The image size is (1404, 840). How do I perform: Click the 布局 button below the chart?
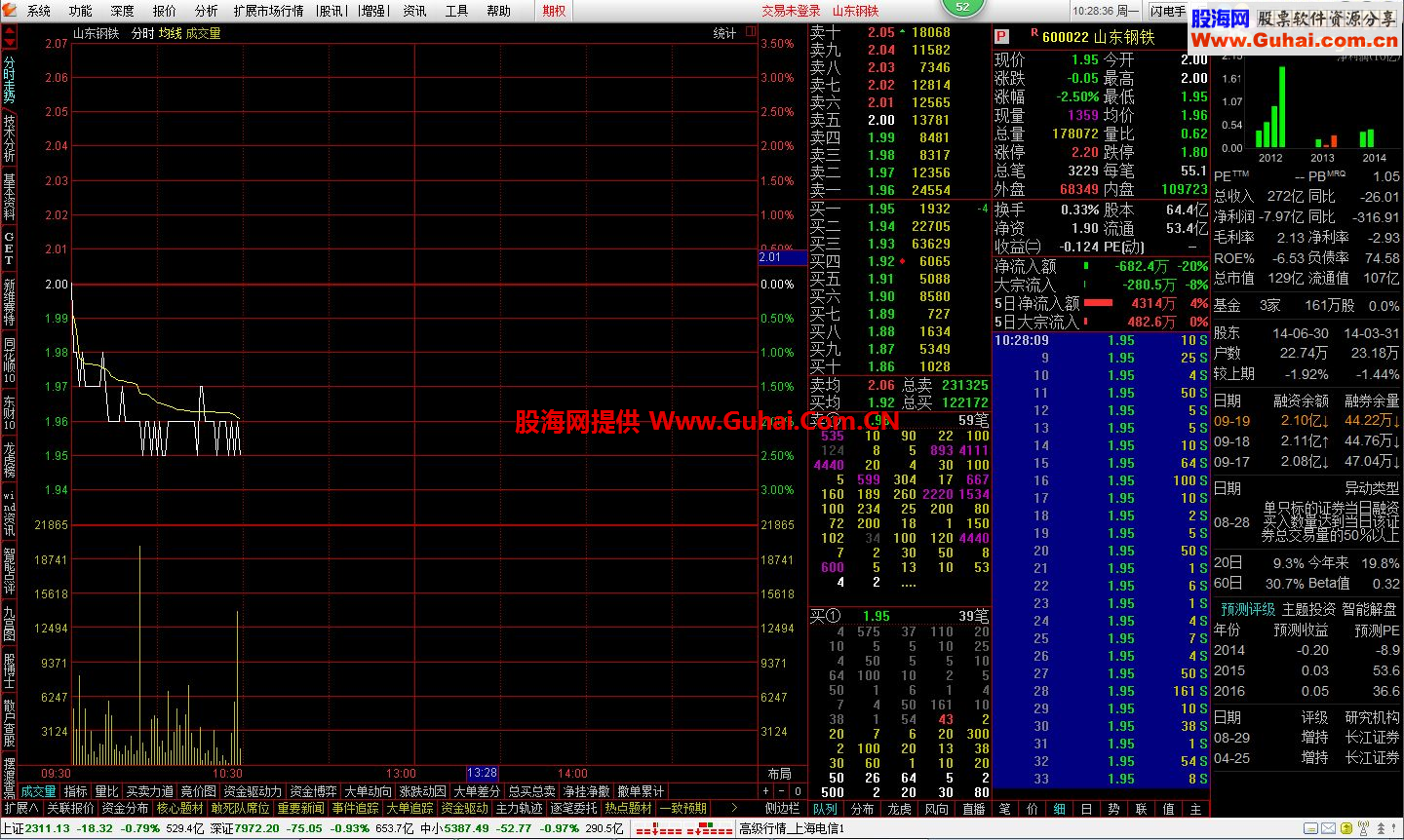(x=780, y=774)
